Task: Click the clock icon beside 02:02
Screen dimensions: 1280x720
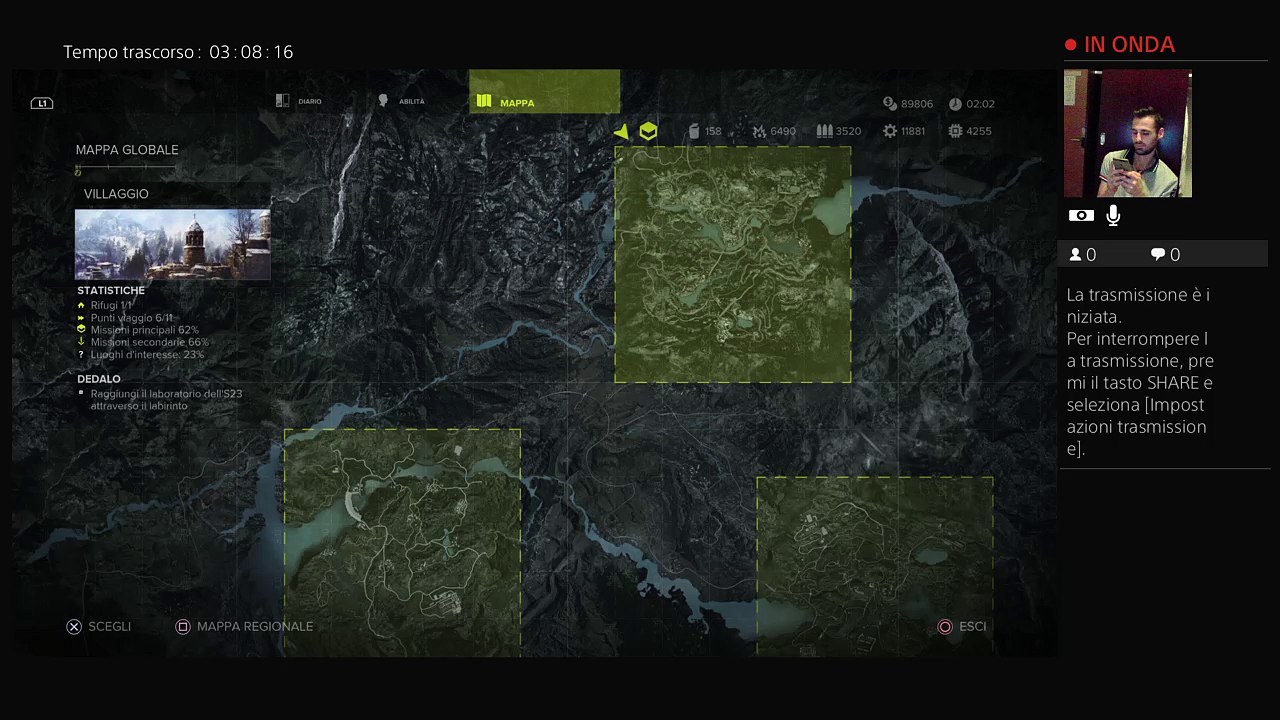Action: (x=955, y=103)
